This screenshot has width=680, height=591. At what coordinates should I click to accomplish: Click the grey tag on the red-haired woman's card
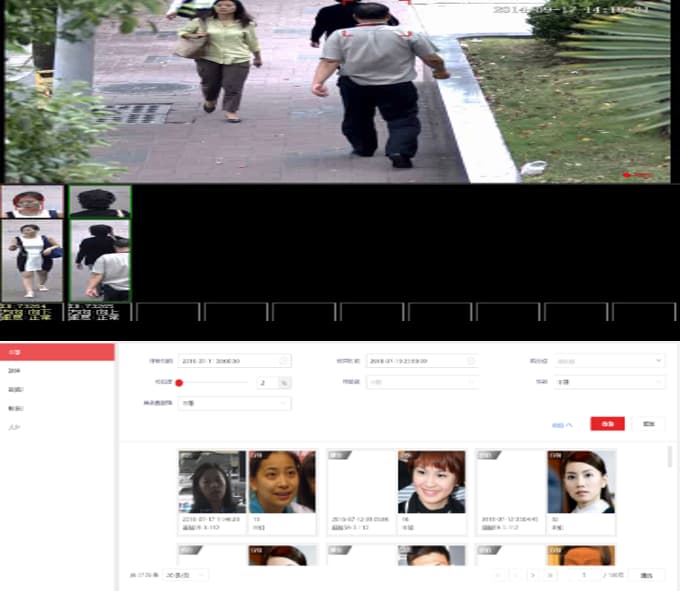340,455
